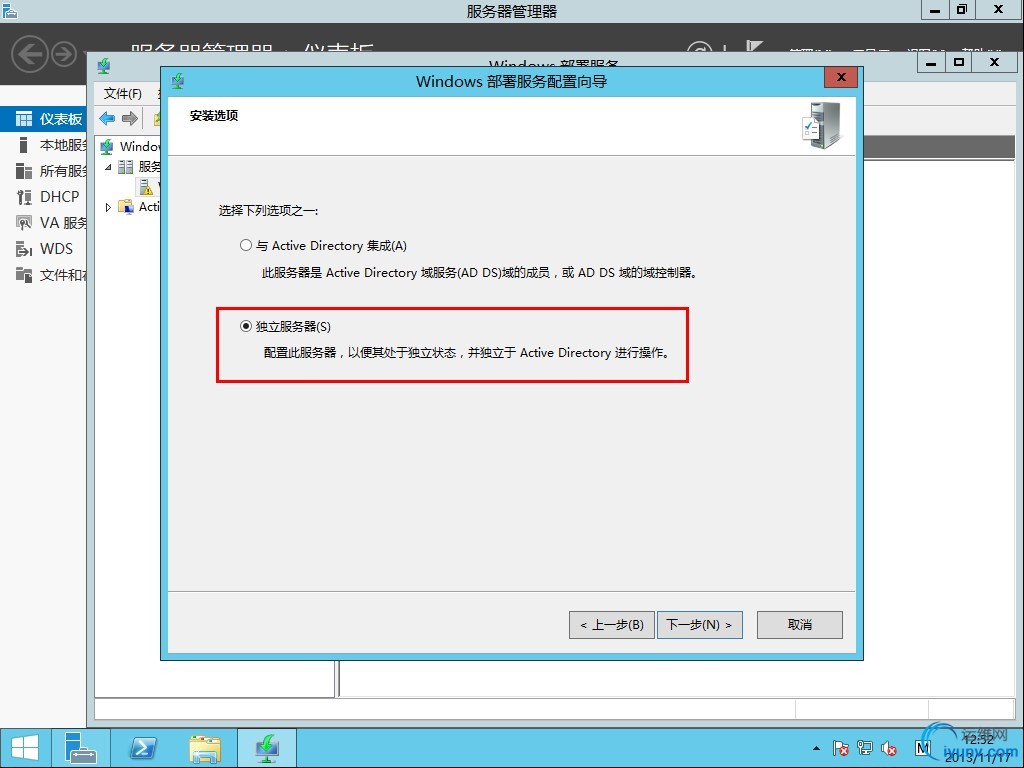Select the server node with warning icon
Screen dimensions: 1024x768
(x=148, y=187)
